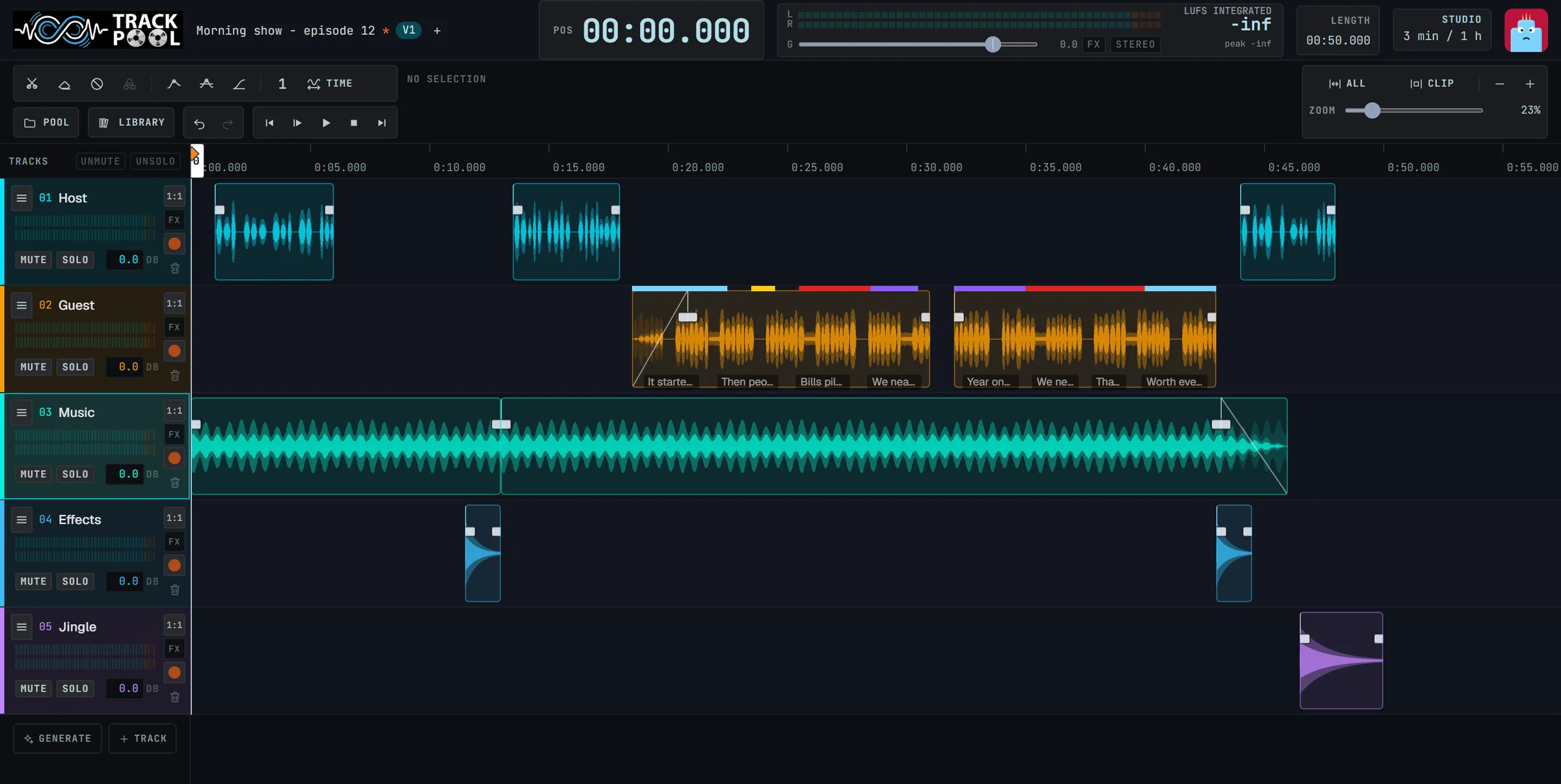Image resolution: width=1561 pixels, height=784 pixels.
Task: Click the master gain slider handle
Action: click(x=993, y=44)
